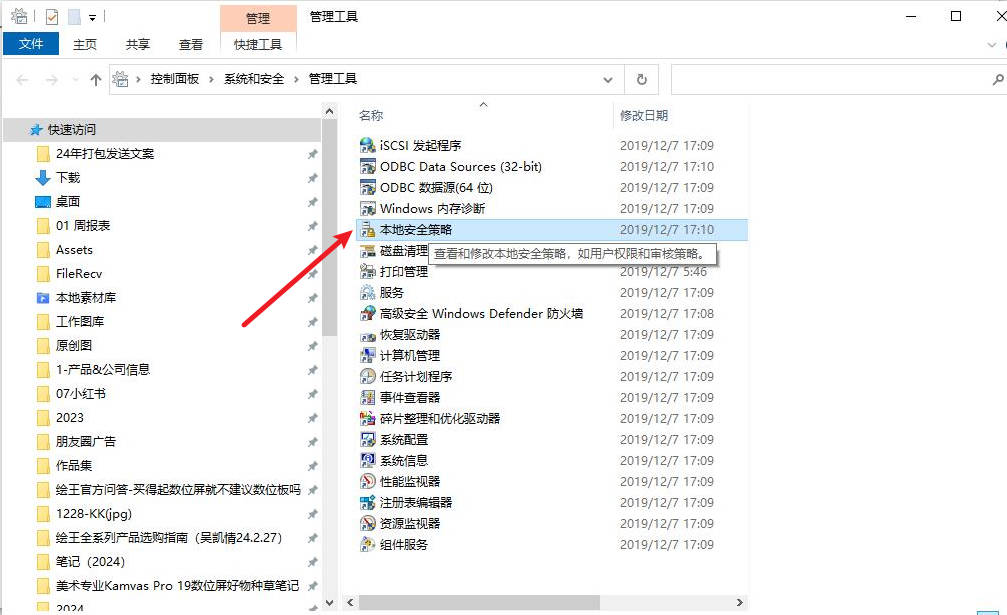Select the 本地安全策略 icon
The image size is (1007, 615).
367,230
